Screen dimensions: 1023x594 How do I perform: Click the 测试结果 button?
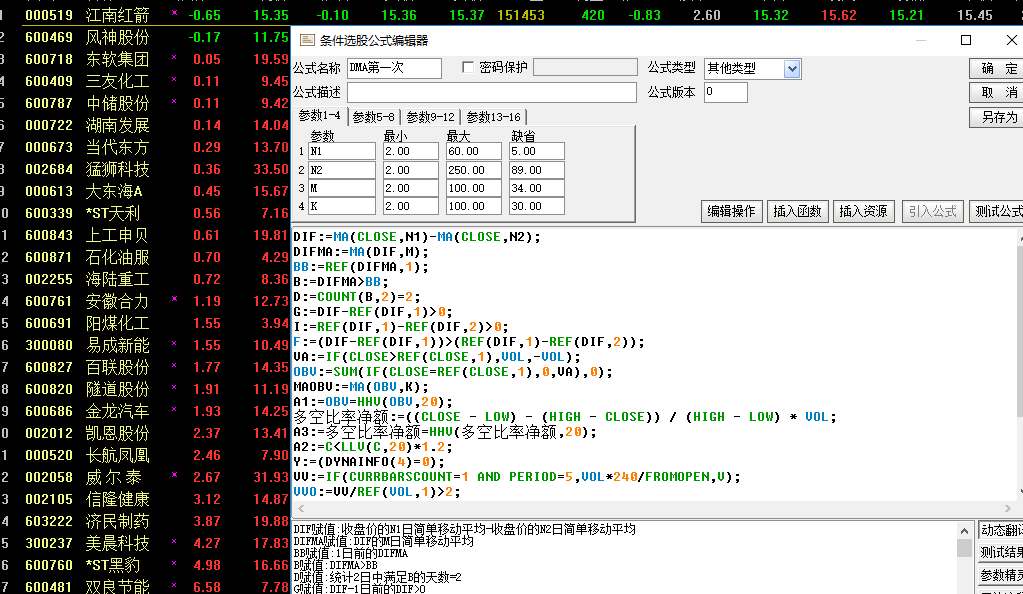(x=1000, y=553)
